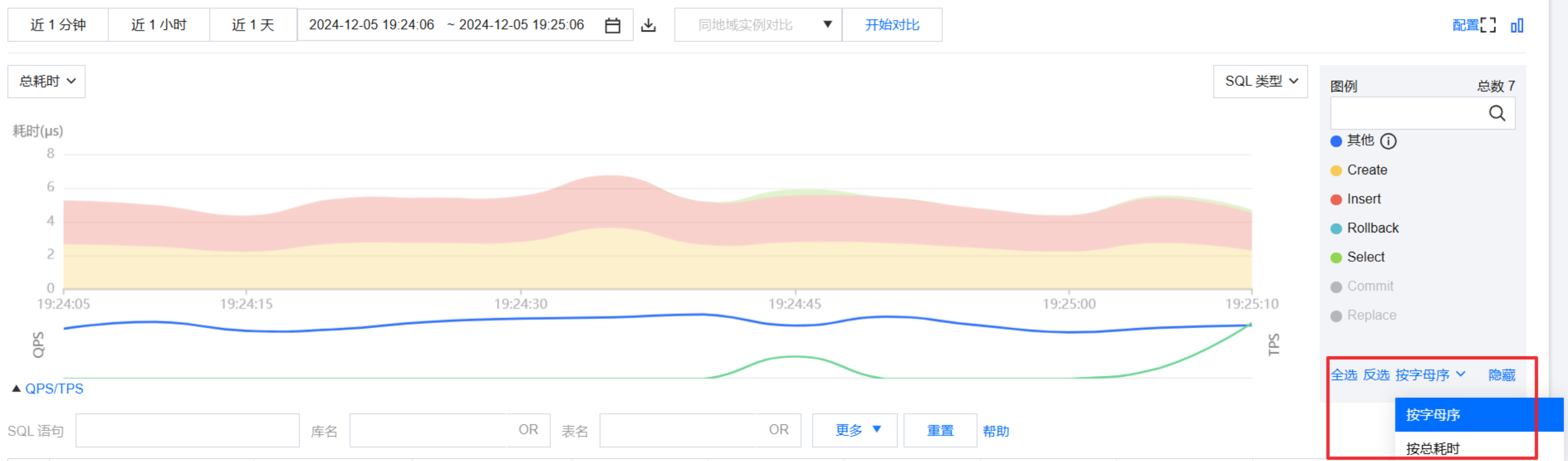Select 按总耗时 from the sort menu
The image size is (1568, 461).
1433,449
